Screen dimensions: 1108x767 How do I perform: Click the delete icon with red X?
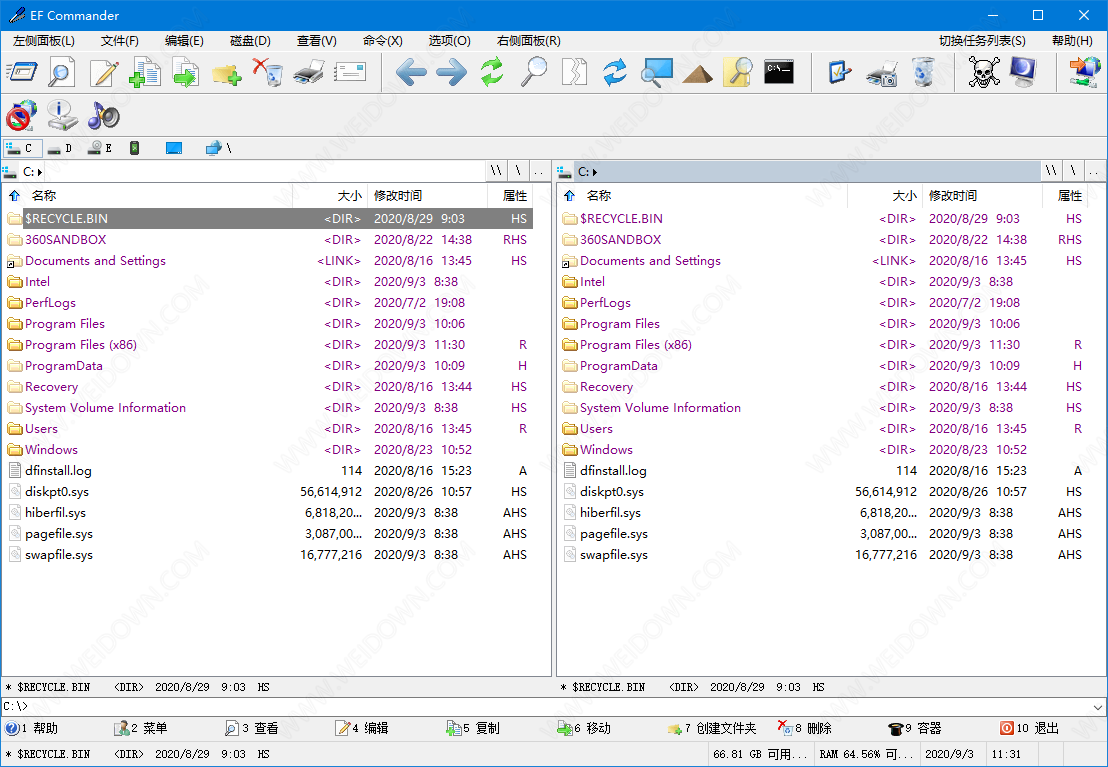coord(268,72)
